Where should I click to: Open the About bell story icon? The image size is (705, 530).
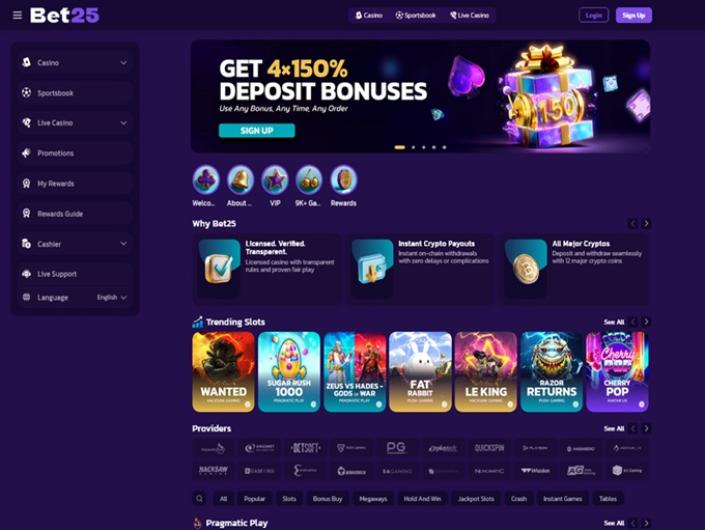pyautogui.click(x=240, y=179)
